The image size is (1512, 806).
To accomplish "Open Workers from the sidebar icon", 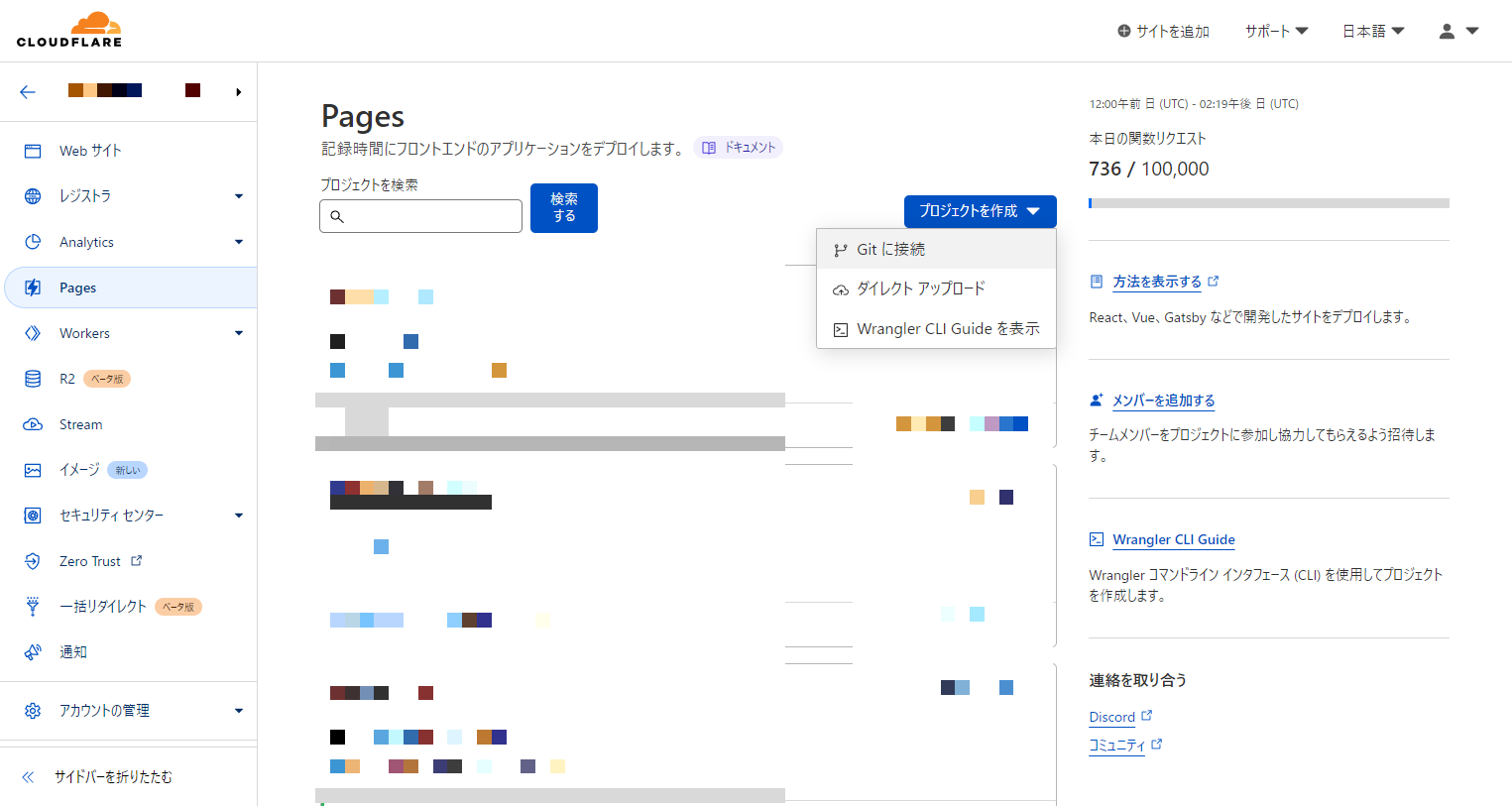I will (x=32, y=333).
